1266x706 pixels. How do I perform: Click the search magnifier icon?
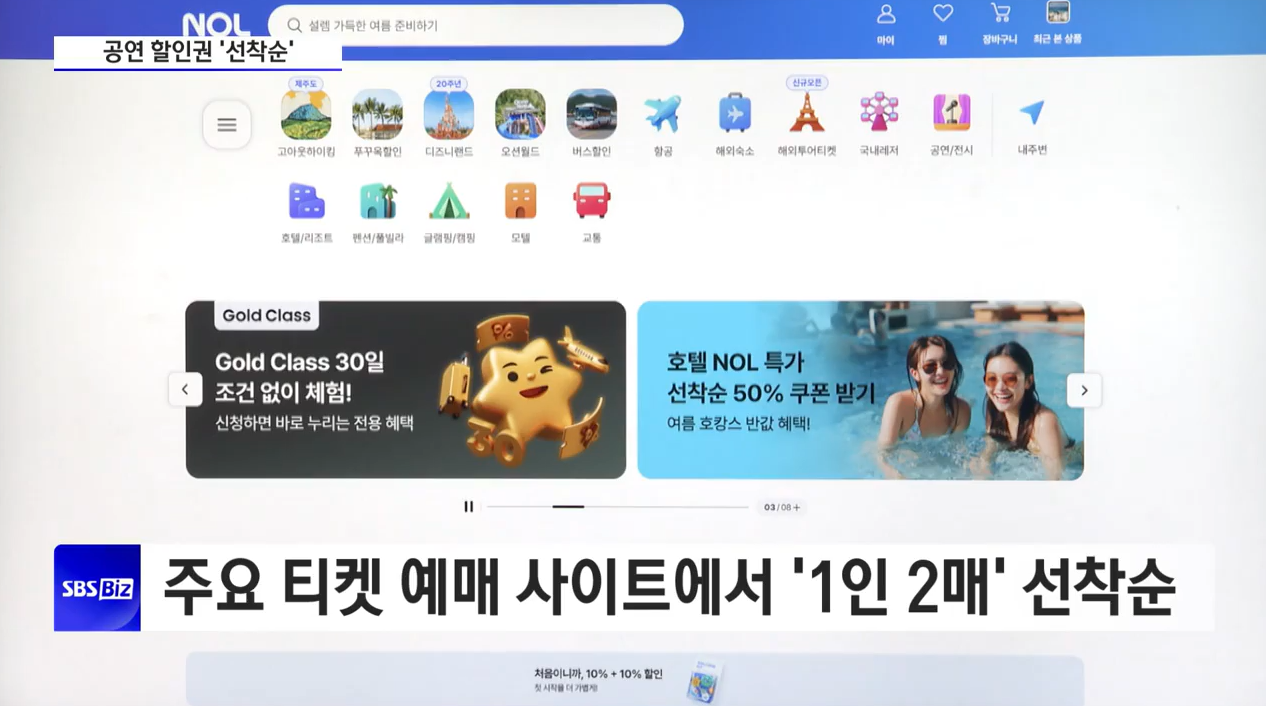tap(294, 25)
